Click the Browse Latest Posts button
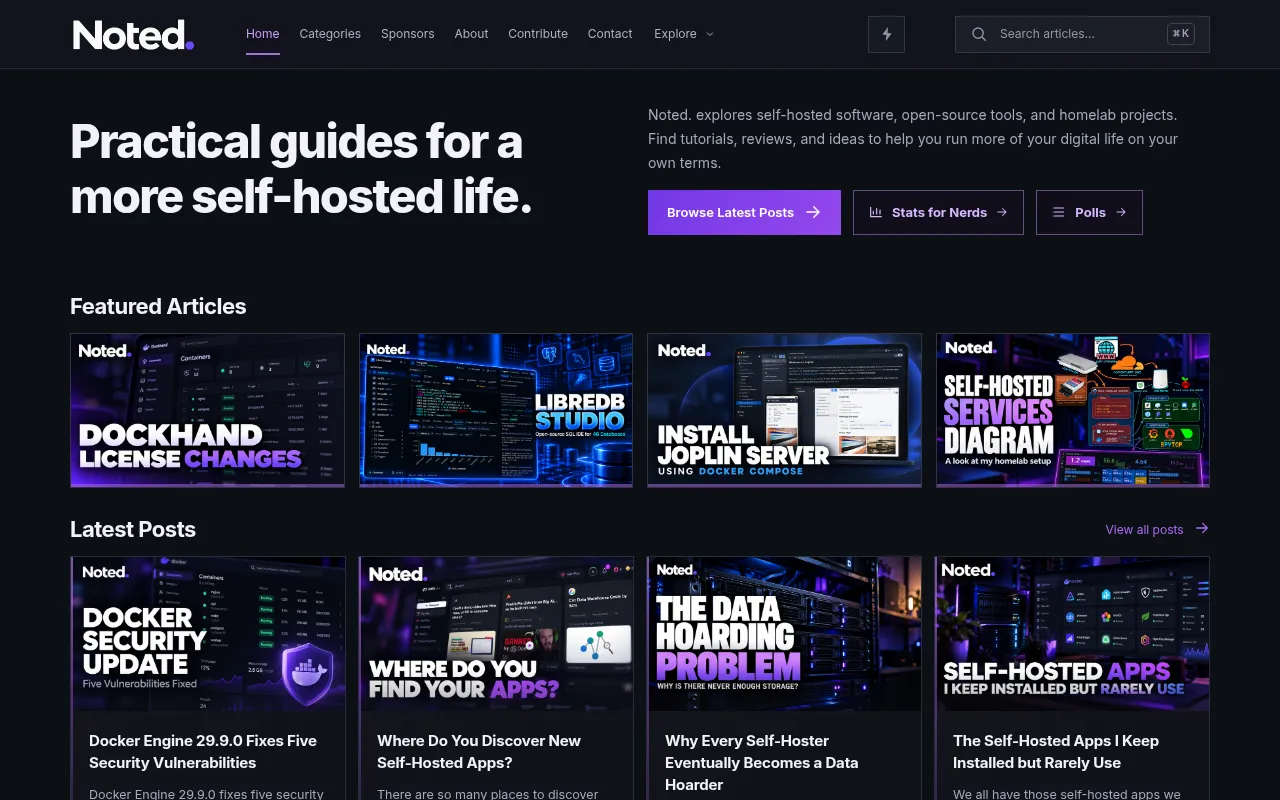The image size is (1280, 800). 744,212
